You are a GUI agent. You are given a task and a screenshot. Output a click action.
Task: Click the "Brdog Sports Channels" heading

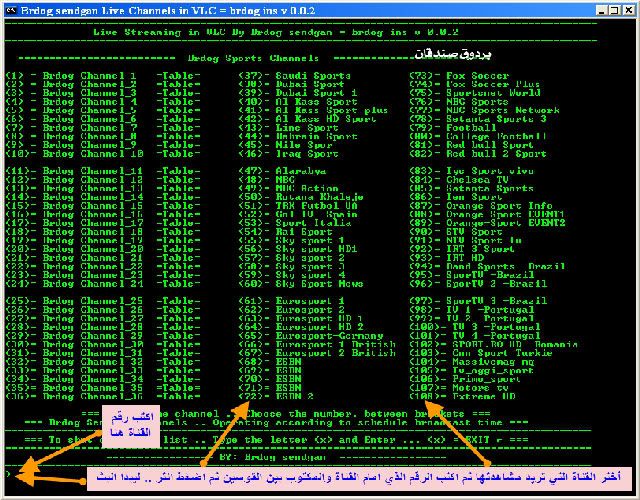click(x=253, y=58)
